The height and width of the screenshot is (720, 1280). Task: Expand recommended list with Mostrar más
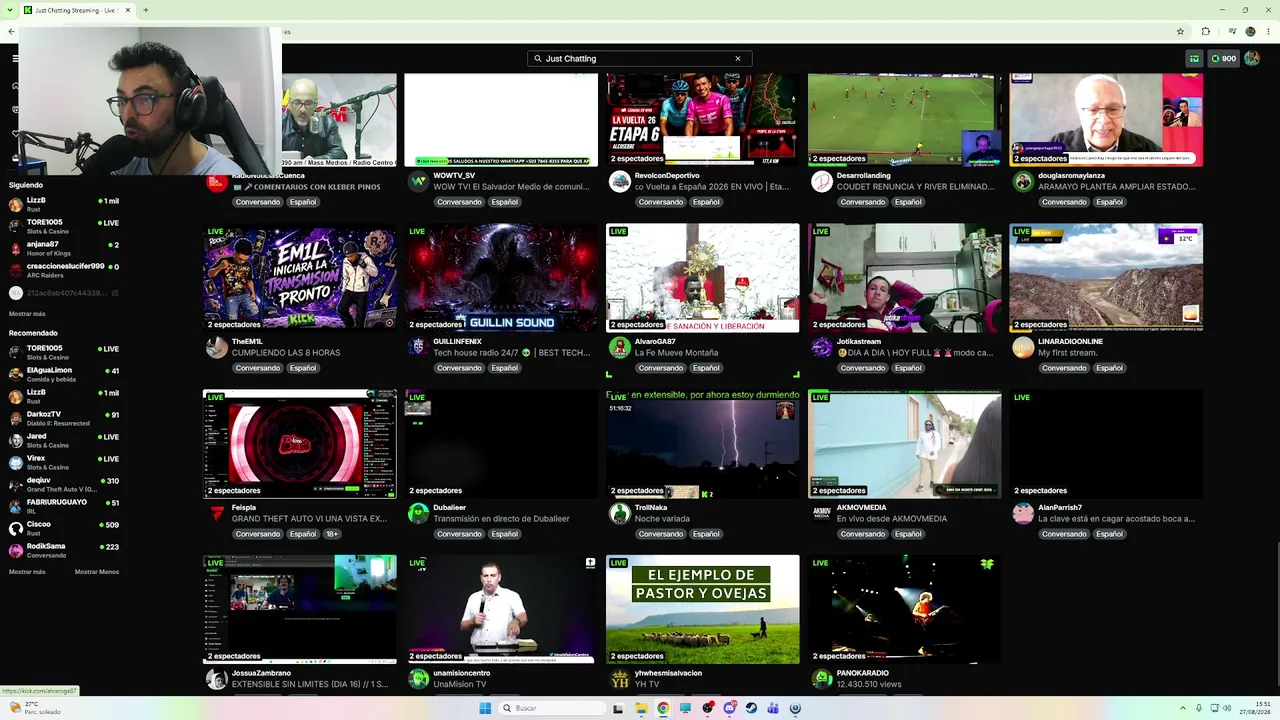[x=27, y=572]
